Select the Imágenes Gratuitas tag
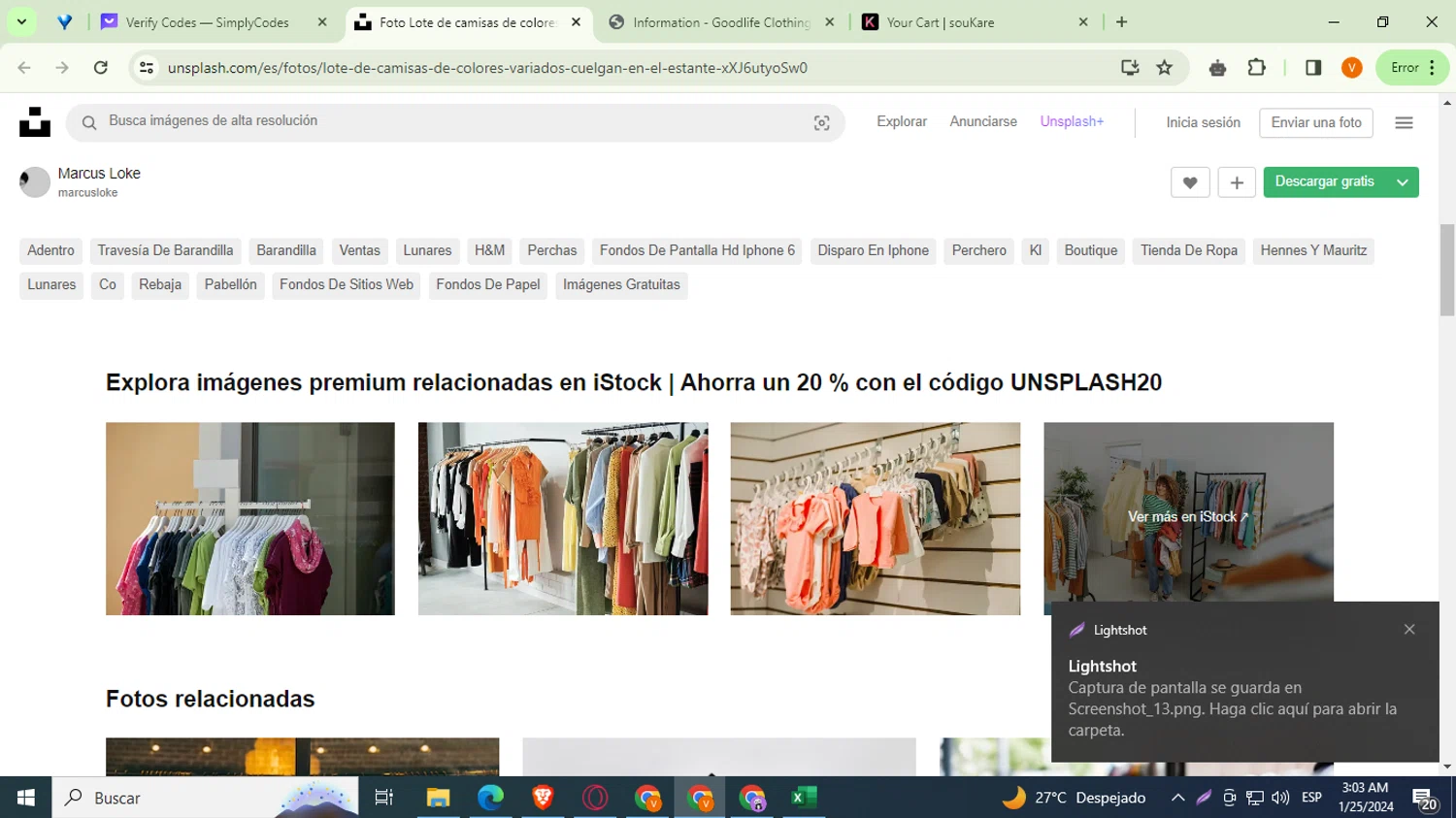1456x818 pixels. (621, 284)
